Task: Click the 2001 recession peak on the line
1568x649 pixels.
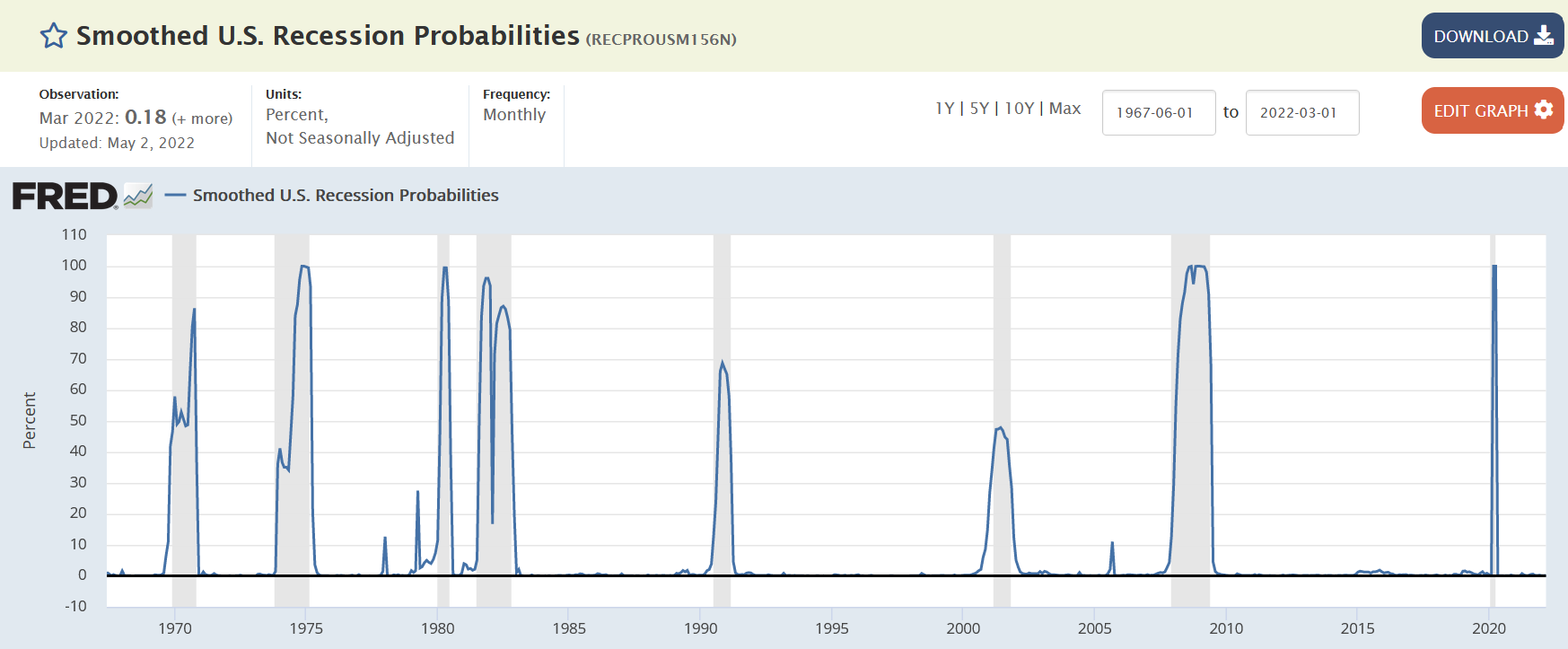Action: [1000, 428]
